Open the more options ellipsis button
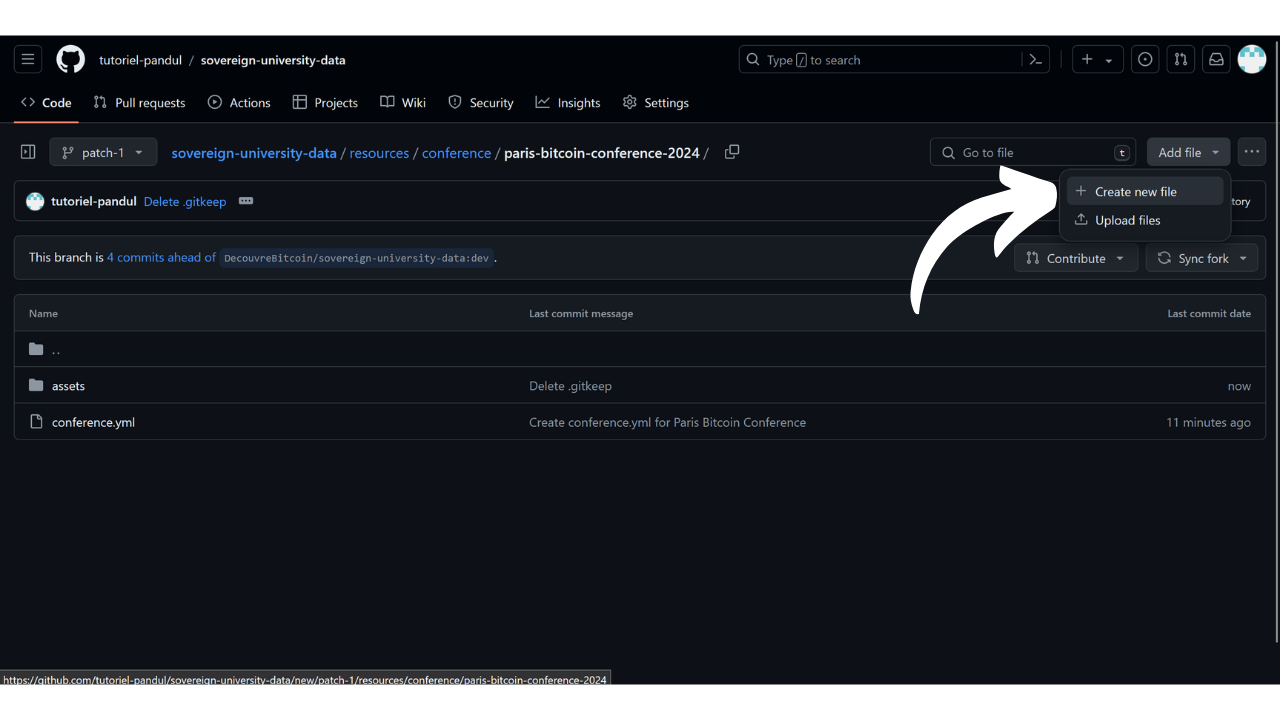This screenshot has height=720, width=1280. tap(1252, 152)
